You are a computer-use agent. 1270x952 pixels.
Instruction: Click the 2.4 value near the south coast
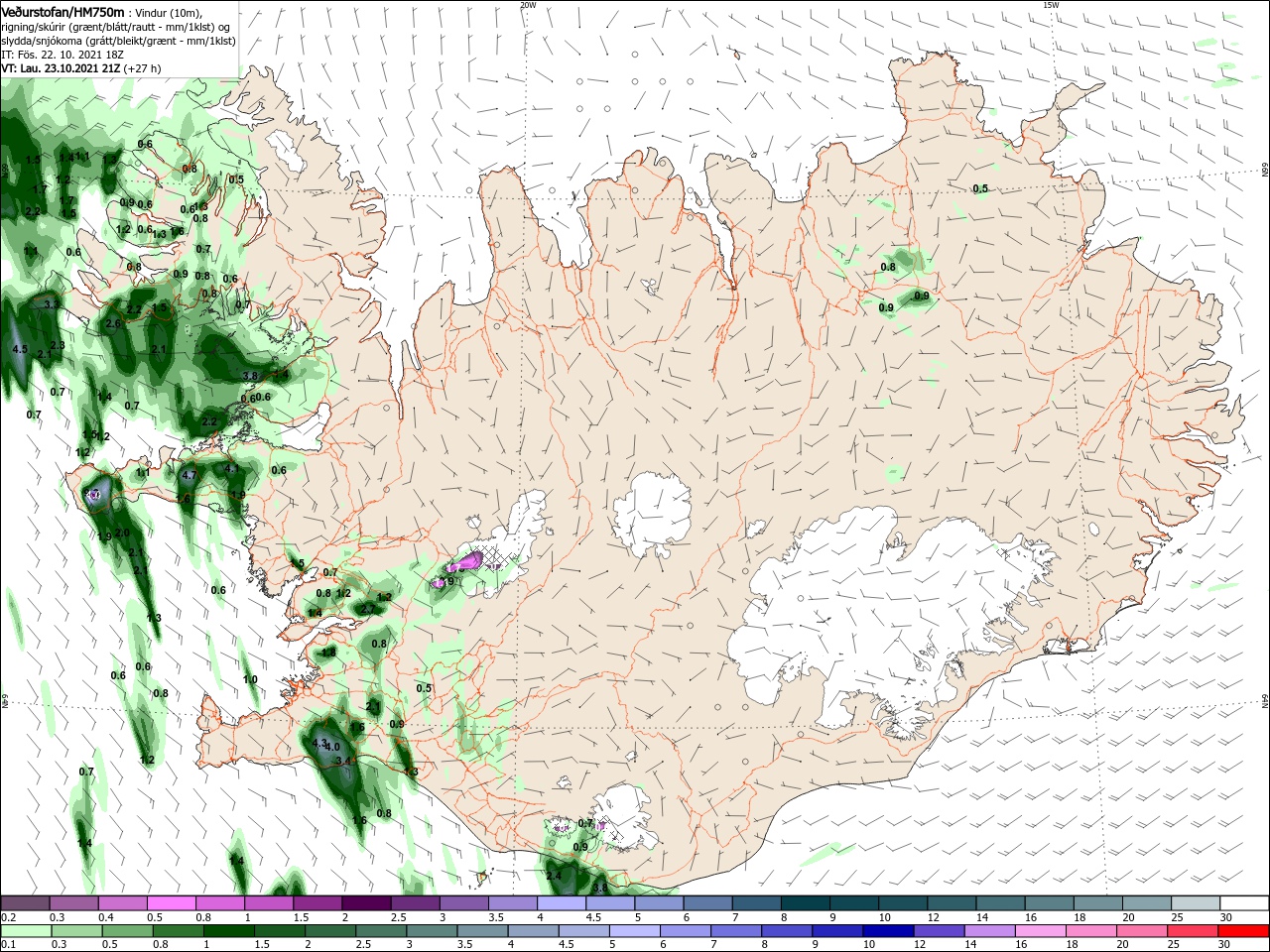coord(554,876)
